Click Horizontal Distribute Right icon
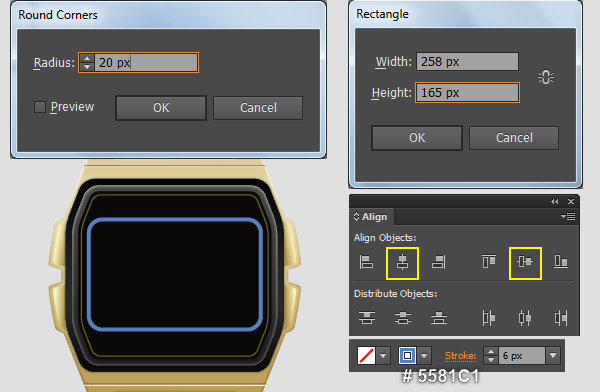The image size is (600, 392). 561,318
